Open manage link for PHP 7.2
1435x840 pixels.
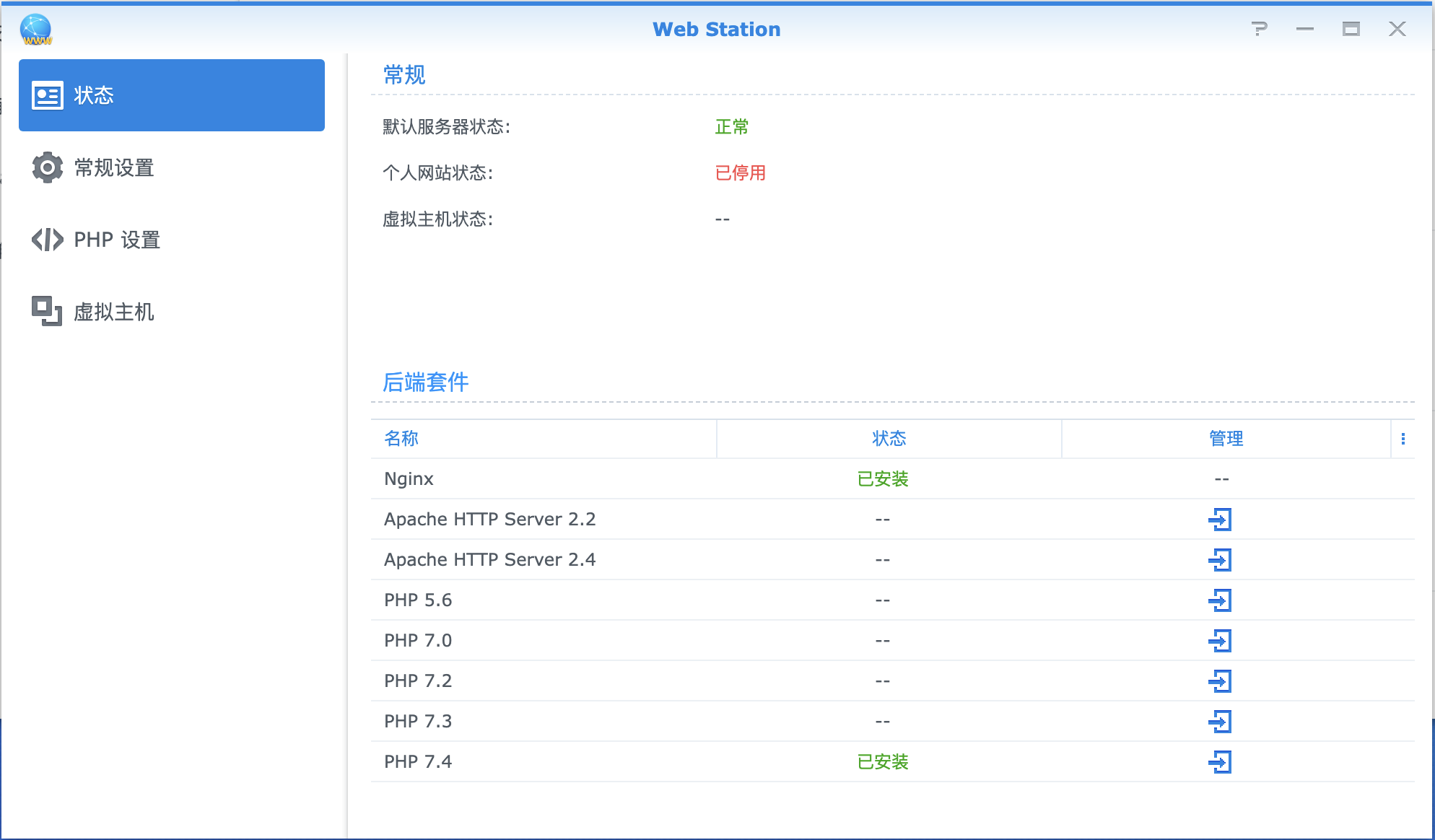[x=1220, y=681]
